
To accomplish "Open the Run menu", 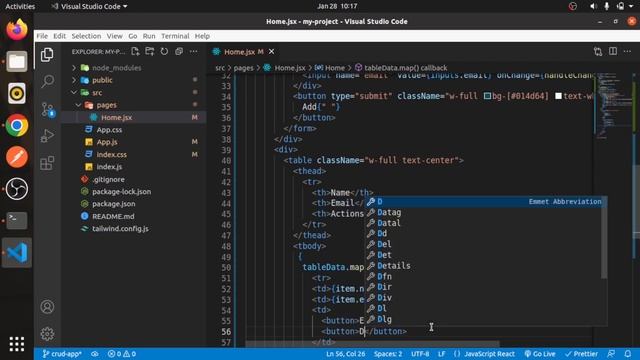I will 149,36.
